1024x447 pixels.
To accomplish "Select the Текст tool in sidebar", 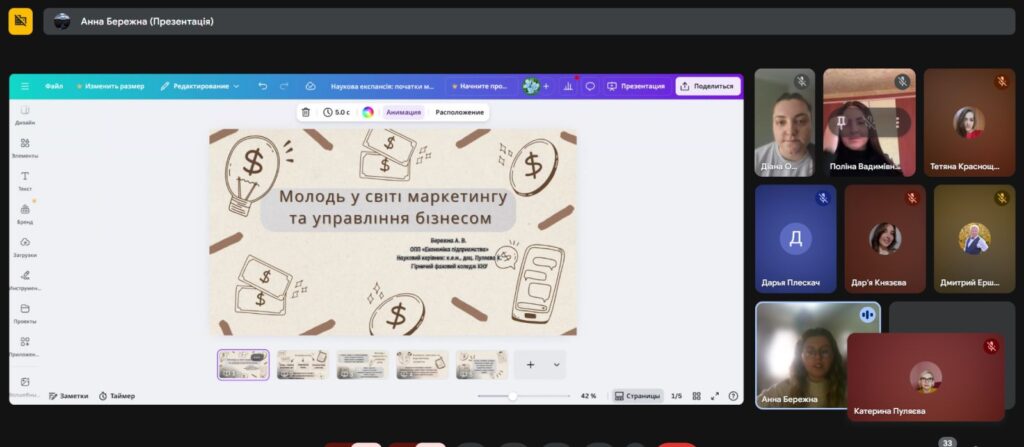I will tap(25, 179).
